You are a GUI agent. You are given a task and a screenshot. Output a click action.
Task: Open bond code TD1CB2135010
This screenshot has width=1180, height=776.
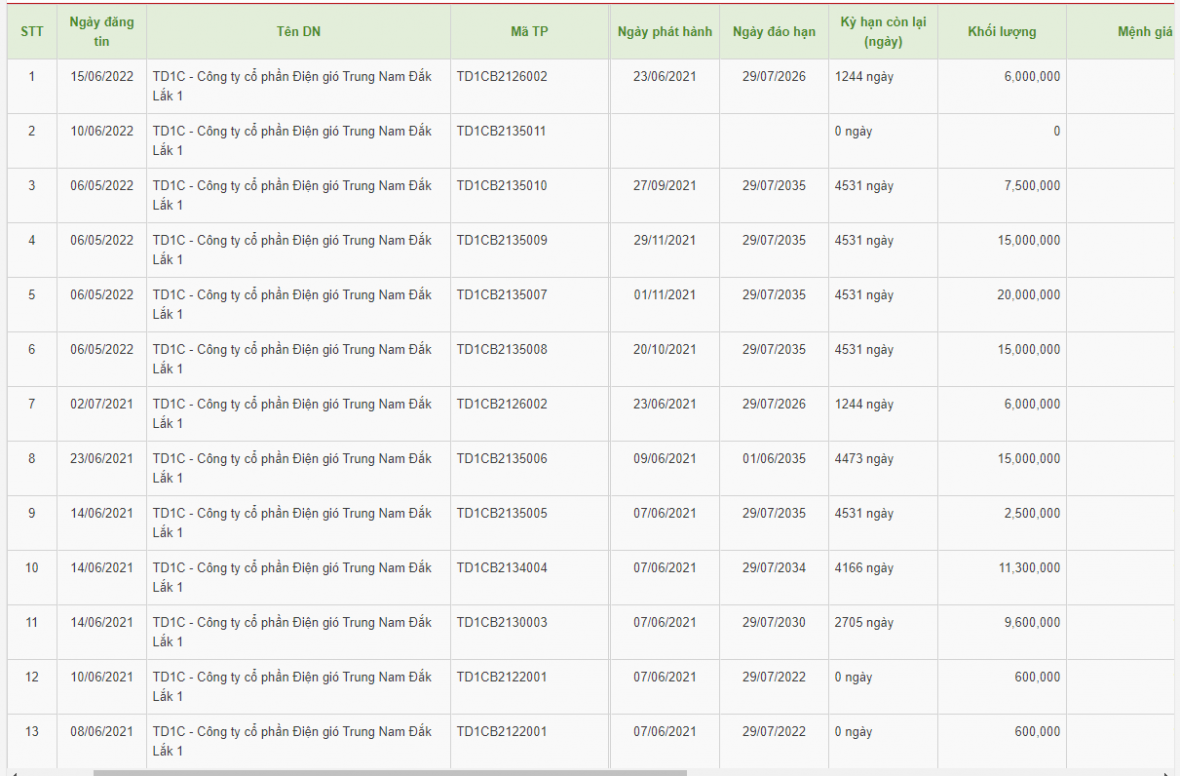point(502,186)
